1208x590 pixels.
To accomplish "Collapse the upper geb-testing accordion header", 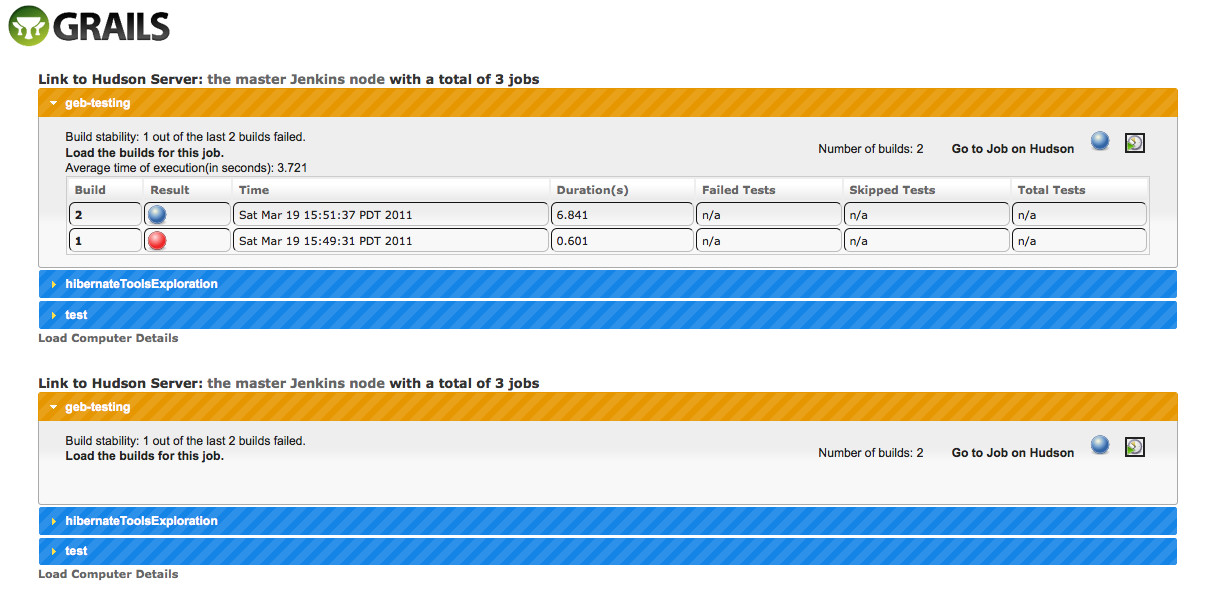I will click(x=608, y=102).
